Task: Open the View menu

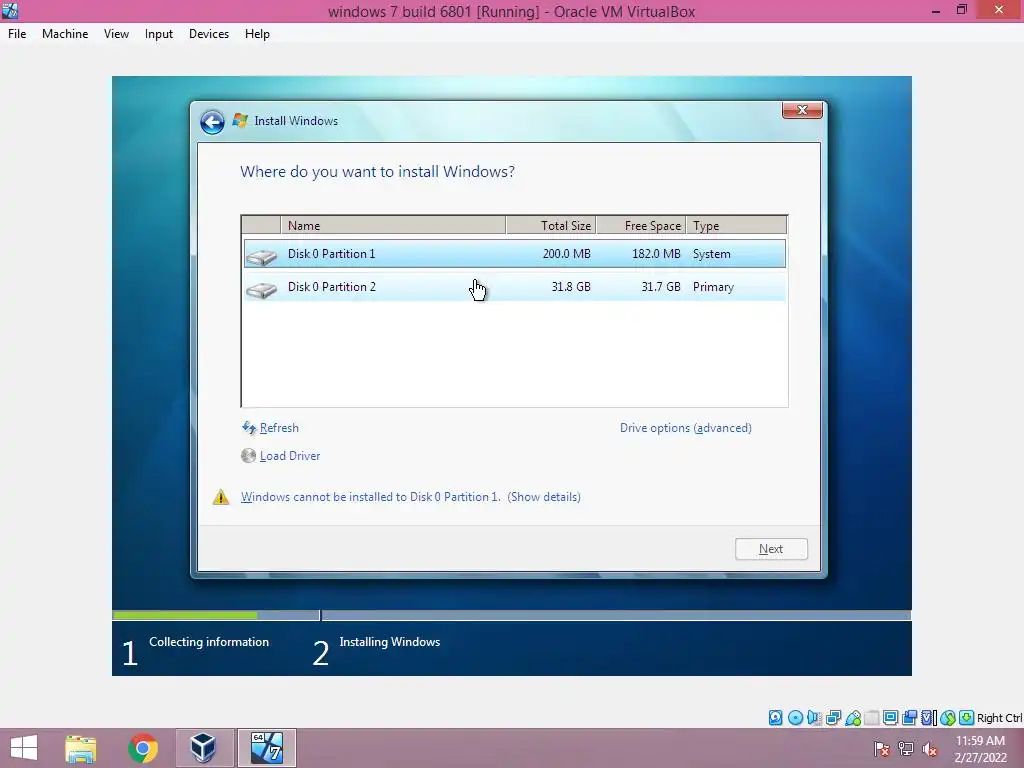Action: pos(116,34)
